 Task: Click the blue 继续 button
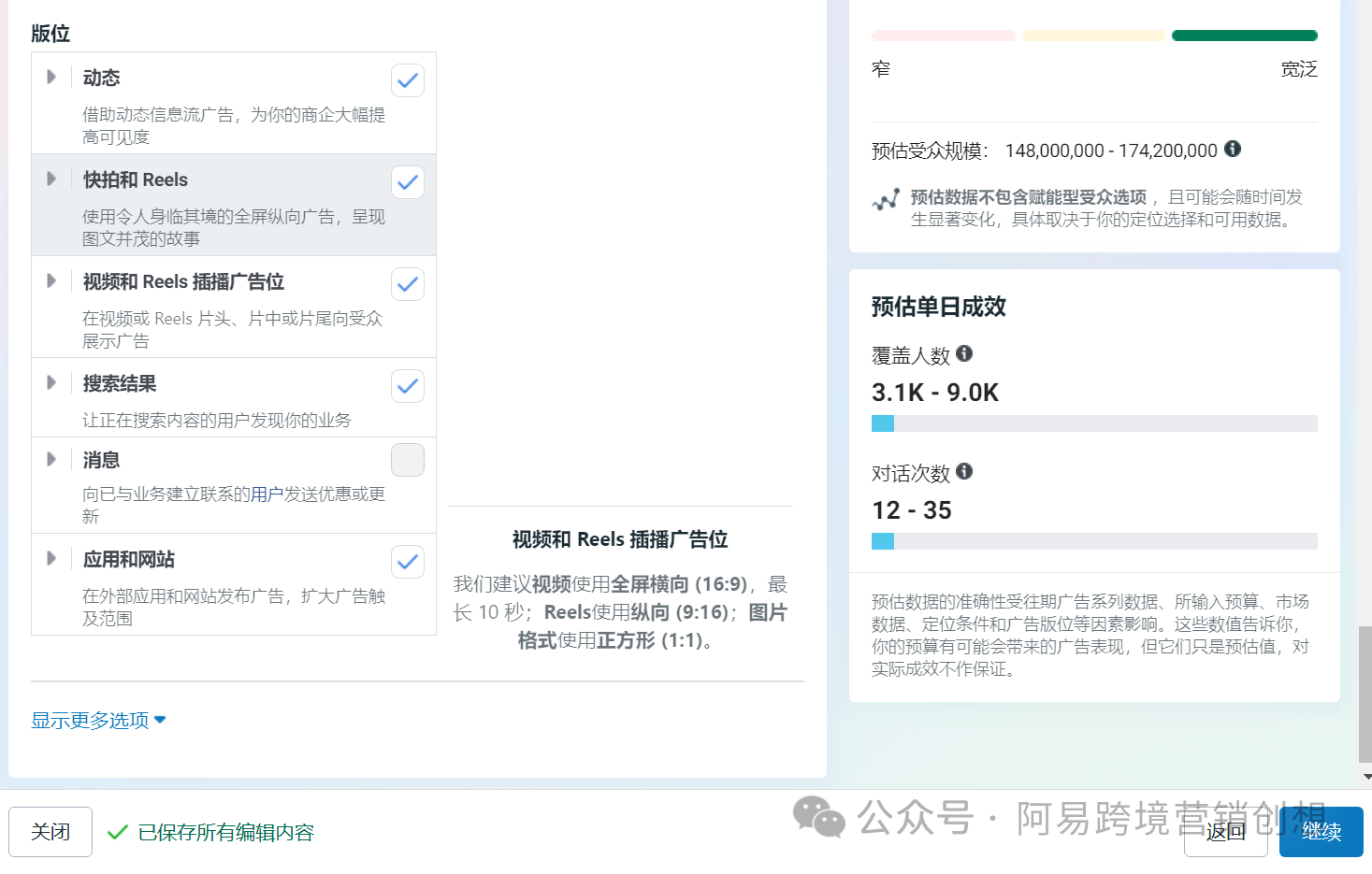[x=1321, y=832]
